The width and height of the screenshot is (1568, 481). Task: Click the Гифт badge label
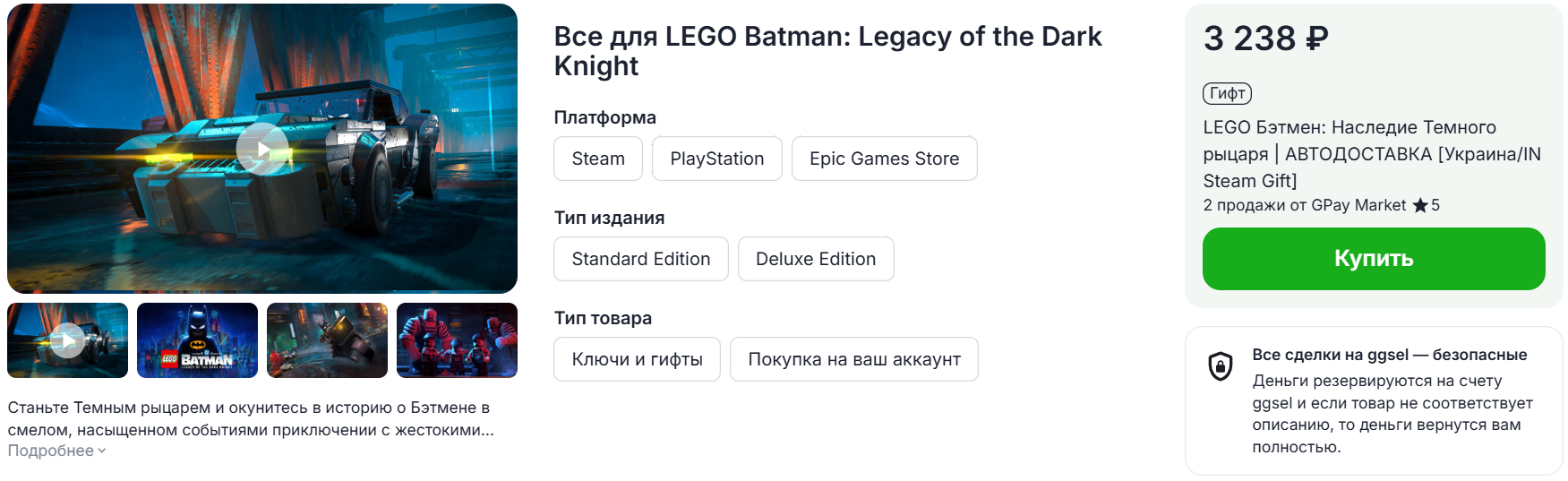tap(1227, 93)
